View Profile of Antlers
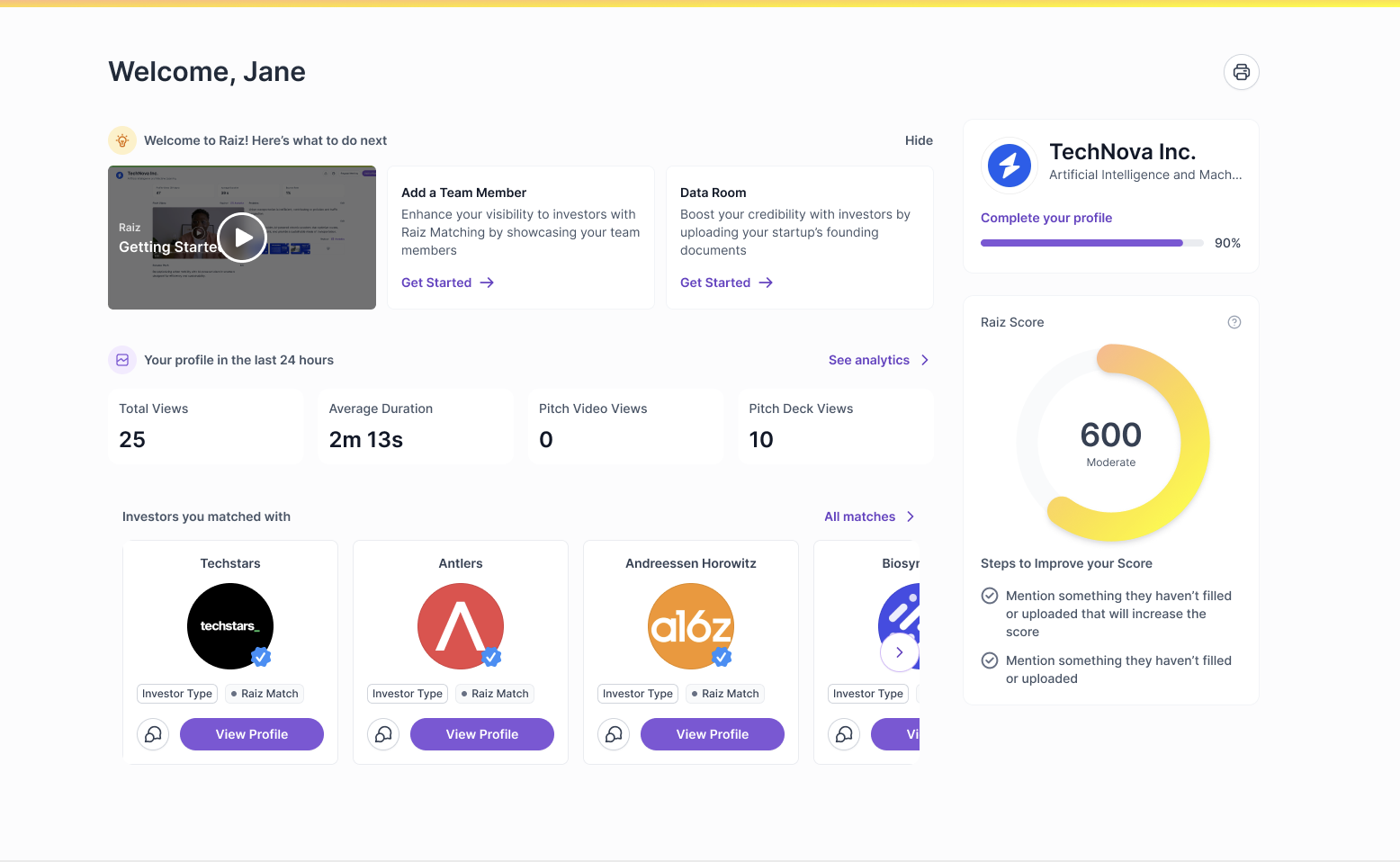Viewport: 1400px width, 862px height. pos(482,734)
